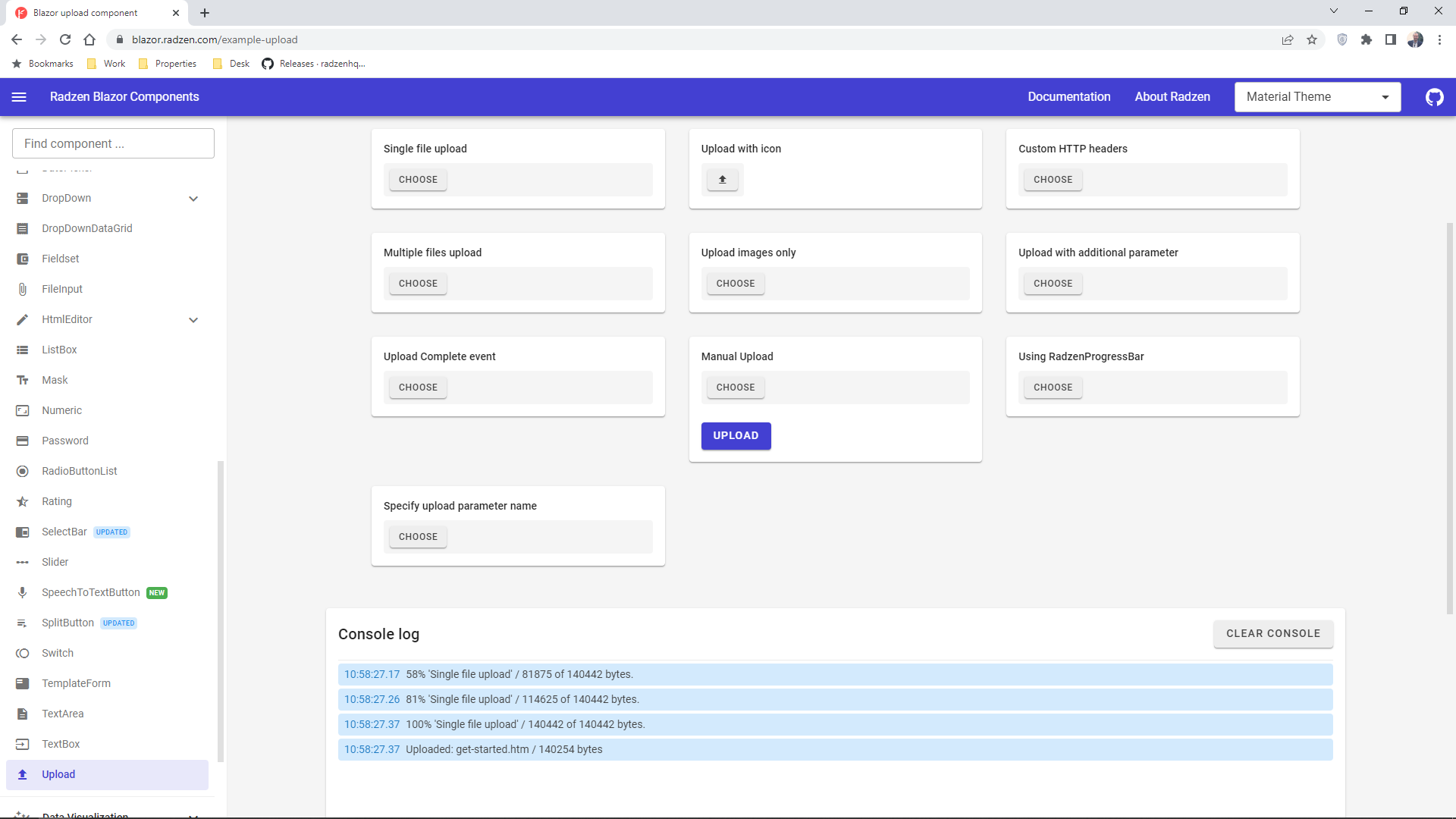Click CHOOSE under Specify upload parameter name
The height and width of the screenshot is (819, 1456).
[x=418, y=537]
